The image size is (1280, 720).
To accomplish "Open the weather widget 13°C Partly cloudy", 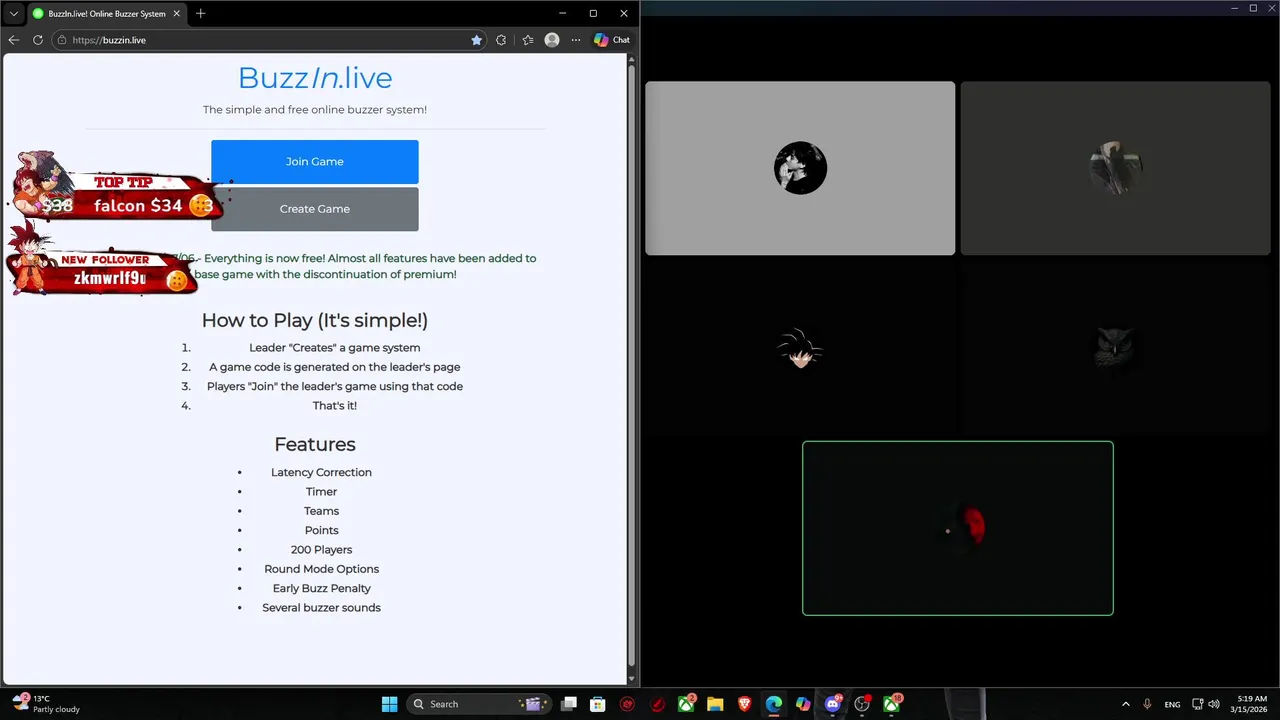I will [x=46, y=704].
